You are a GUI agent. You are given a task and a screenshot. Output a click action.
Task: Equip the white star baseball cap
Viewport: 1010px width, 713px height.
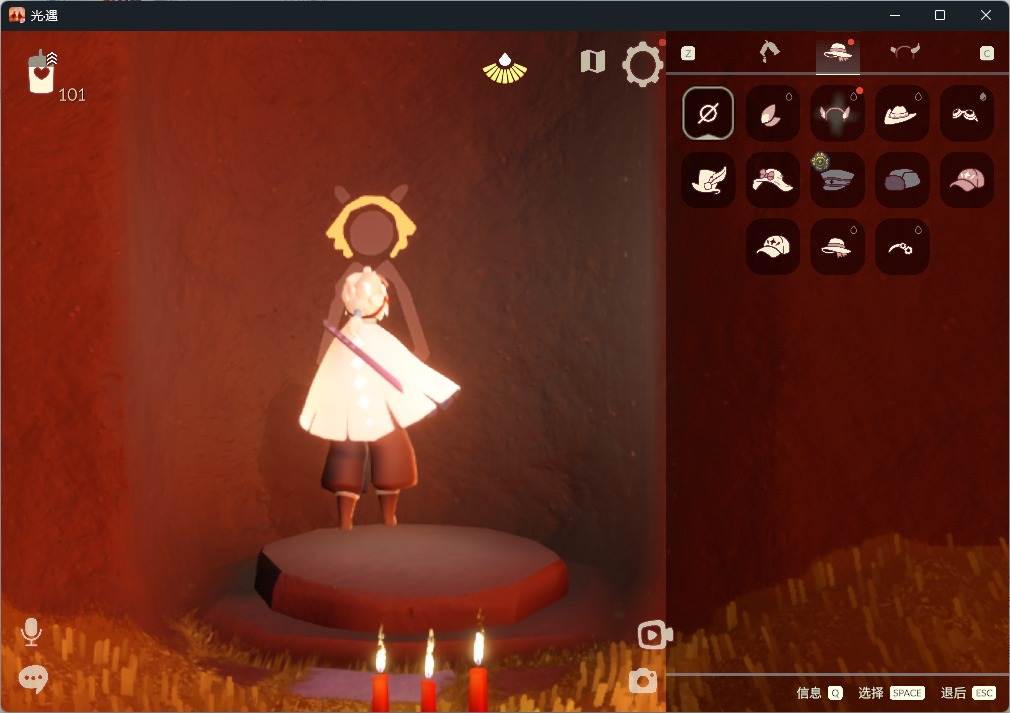coord(772,247)
